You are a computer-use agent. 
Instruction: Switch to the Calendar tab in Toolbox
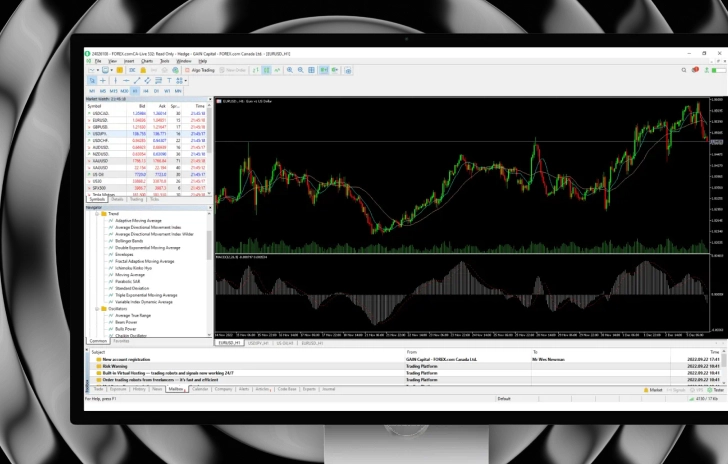[x=200, y=388]
